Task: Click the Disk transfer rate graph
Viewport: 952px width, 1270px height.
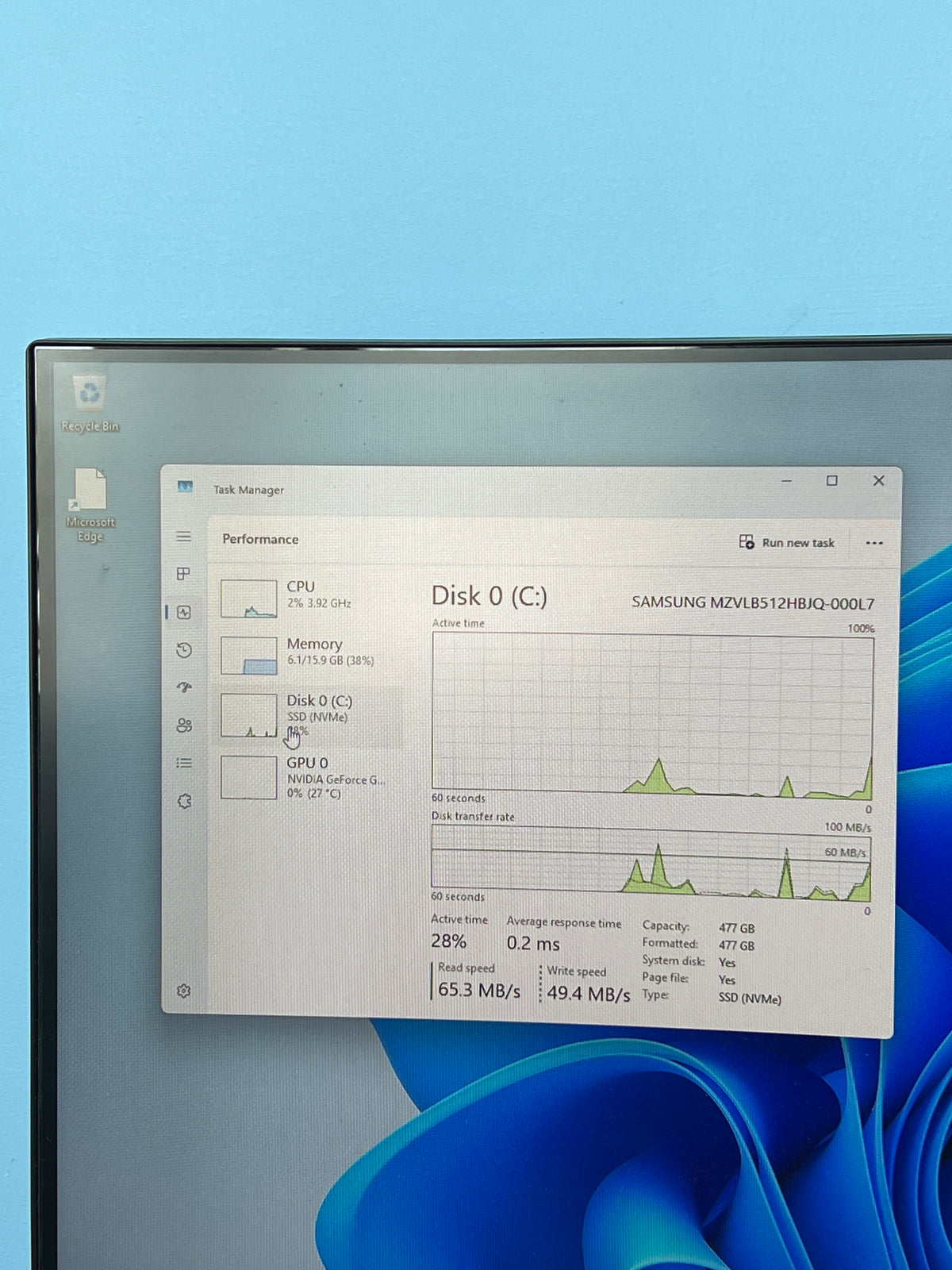Action: tap(651, 863)
